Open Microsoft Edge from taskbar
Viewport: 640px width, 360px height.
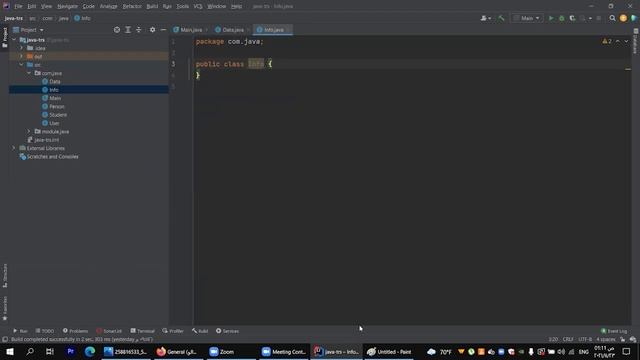pos(90,351)
